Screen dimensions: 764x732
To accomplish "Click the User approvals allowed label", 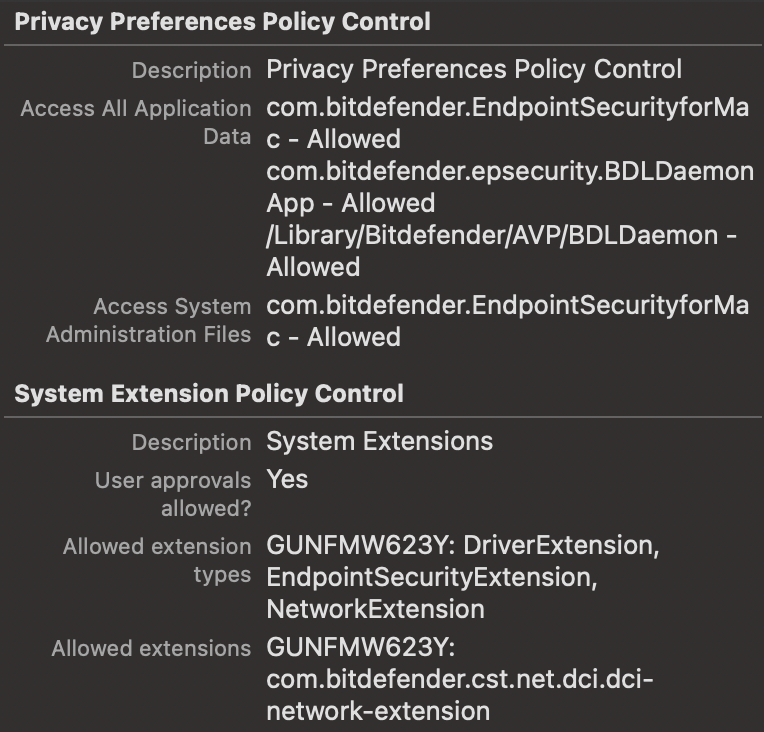I will pos(173,494).
